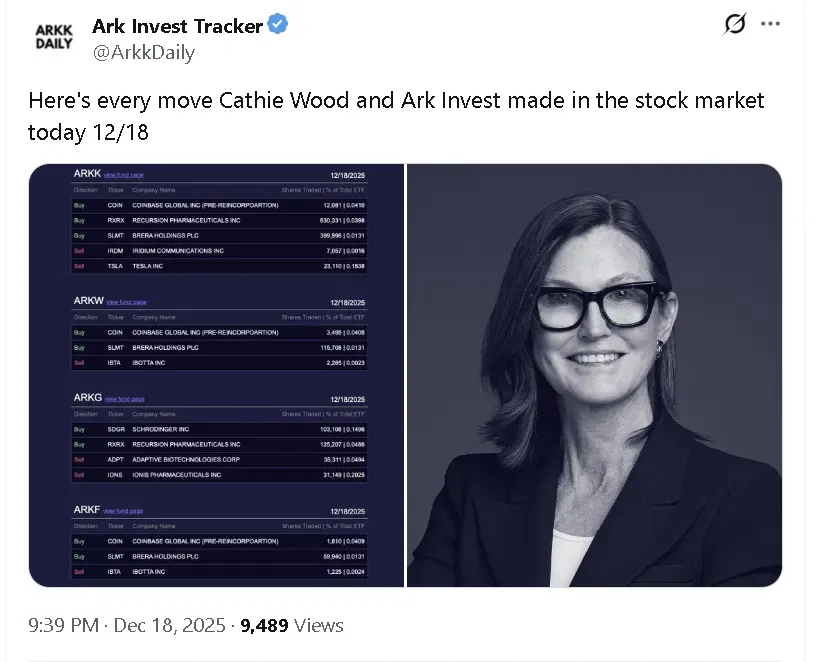Click the 9:39 PM Dec 18 timestamp
Screen dimensions: 817x662
(128, 626)
